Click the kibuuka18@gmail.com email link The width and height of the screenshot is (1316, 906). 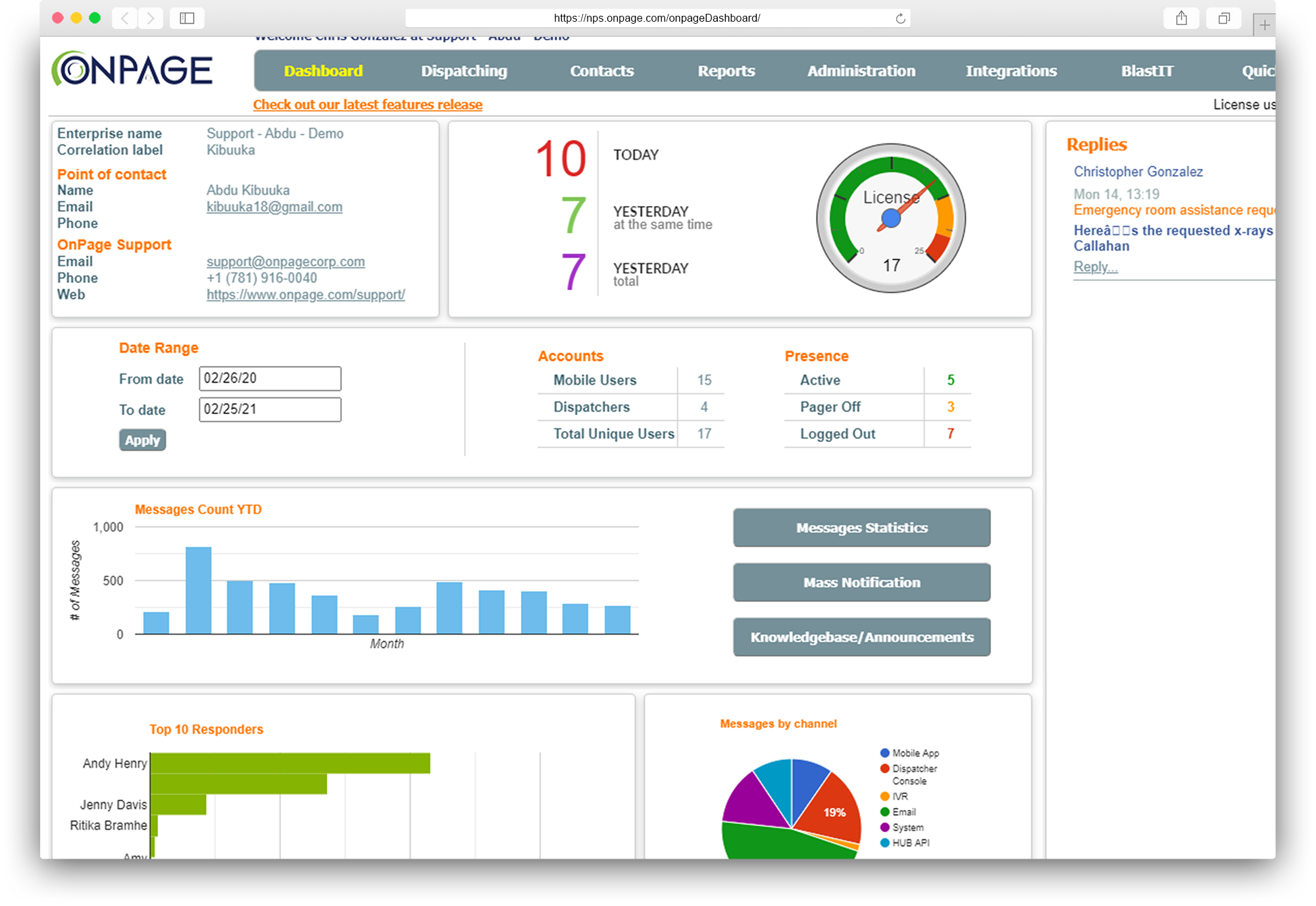click(274, 207)
